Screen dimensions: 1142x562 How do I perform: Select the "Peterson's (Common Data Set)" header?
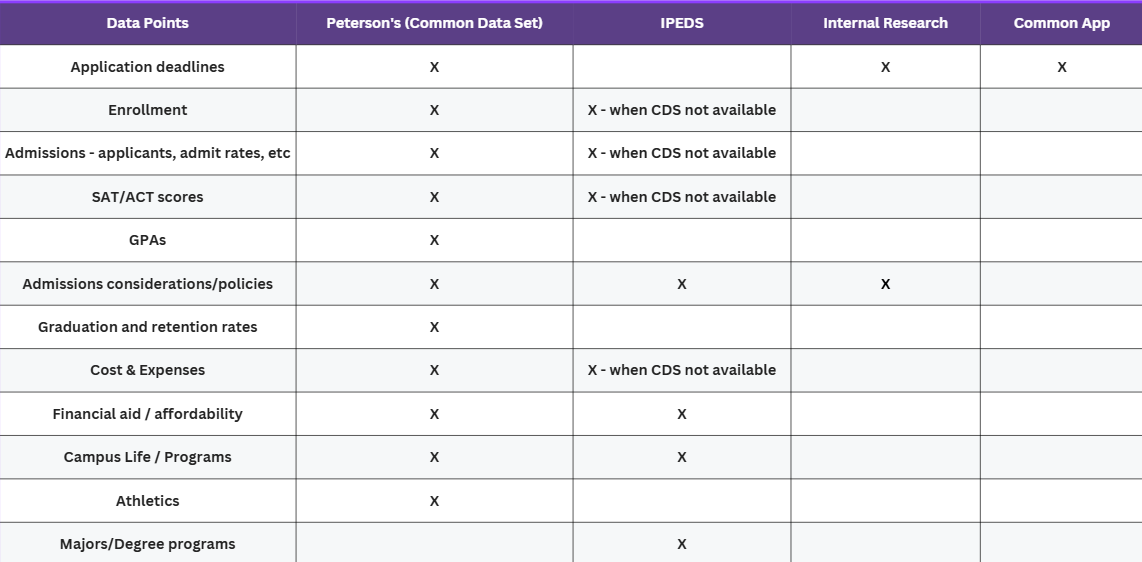(434, 23)
